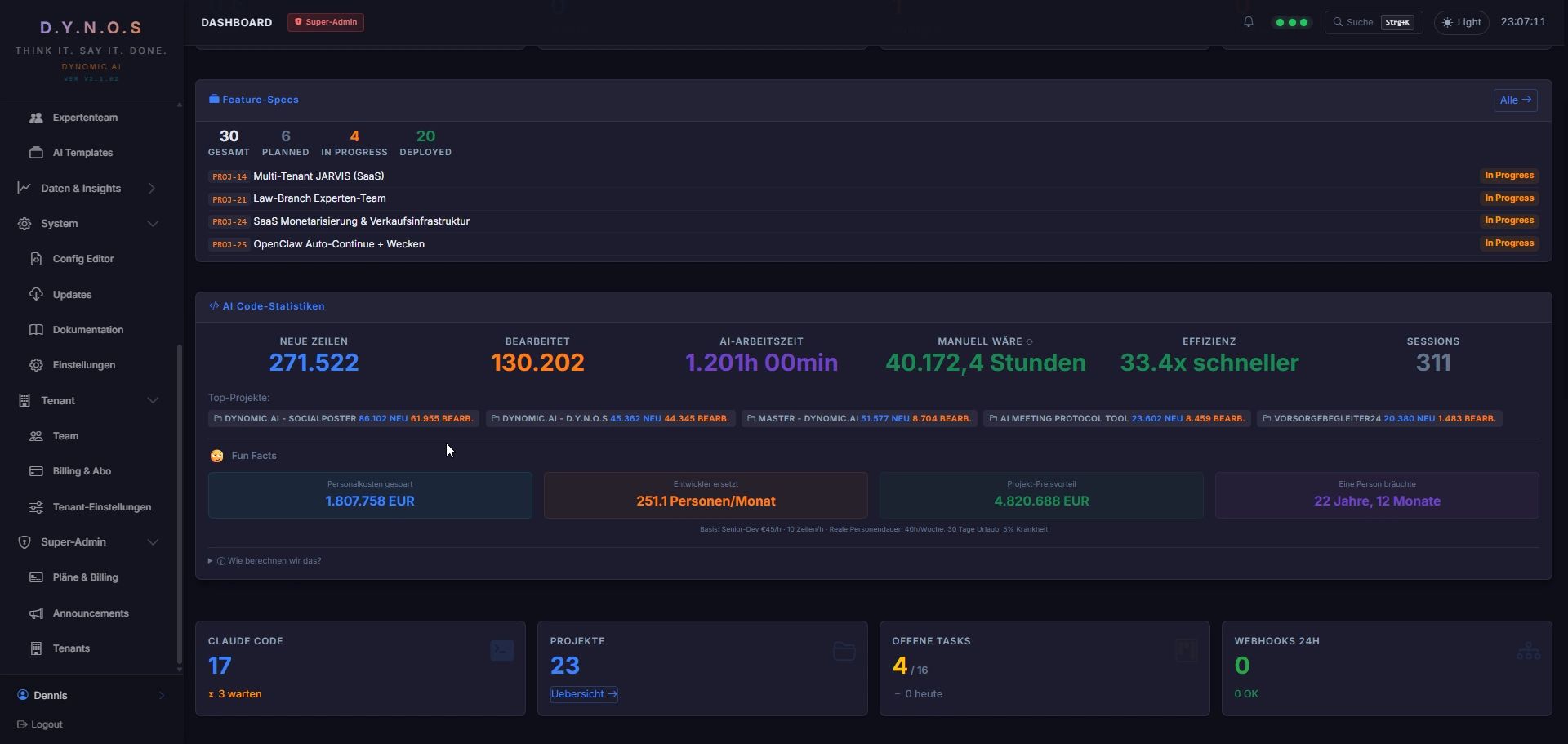Screen dimensions: 1568x744
Task: Click the Dokumentation book icon
Action: tap(36, 330)
